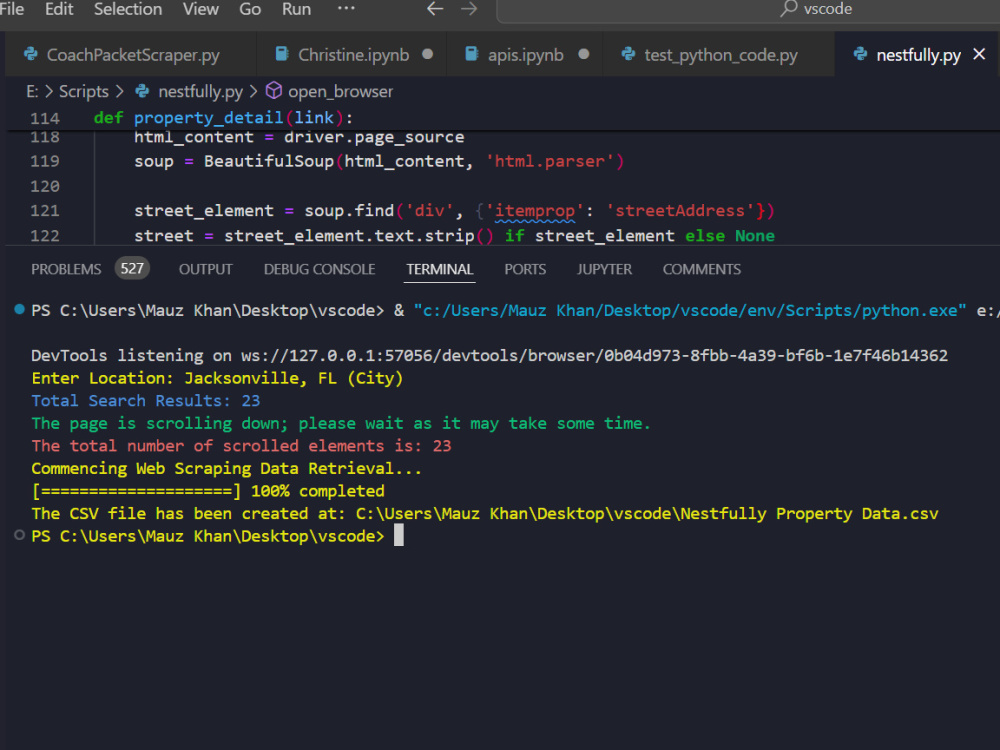
Task: Click line number 121 in gutter
Action: point(45,211)
